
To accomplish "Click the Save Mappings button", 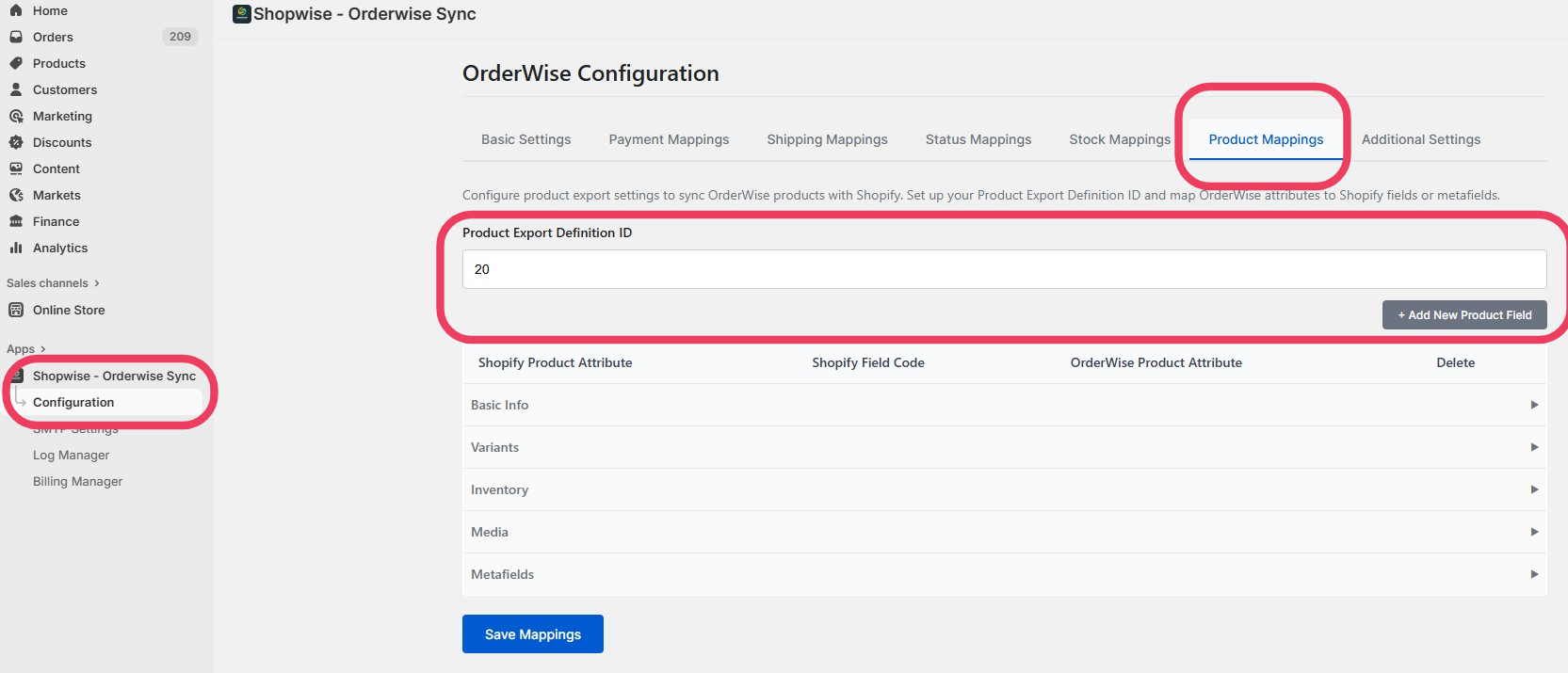I will tap(533, 634).
